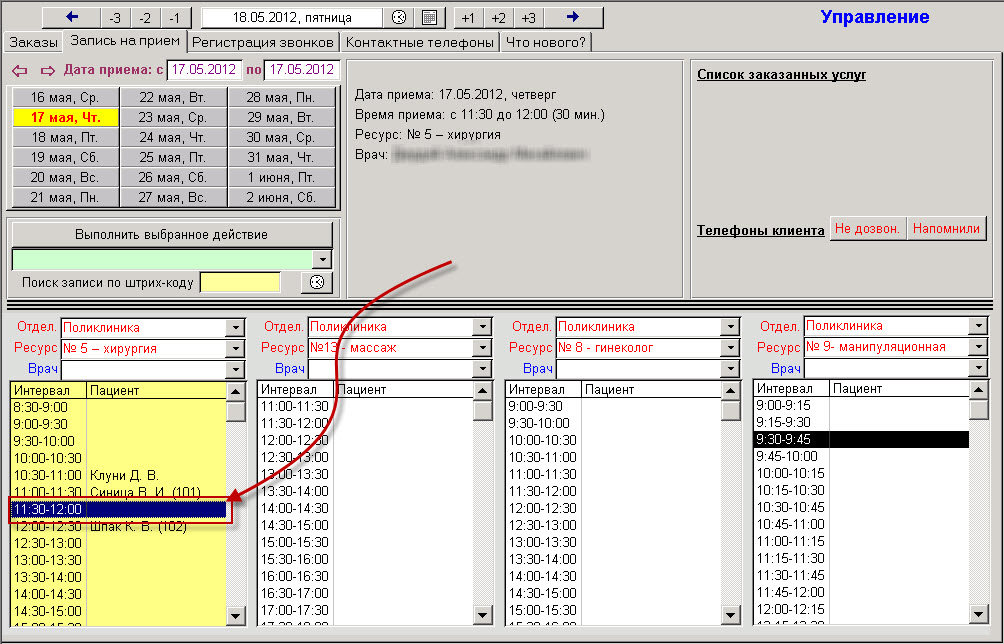Click scroll up arrow in the гинеколог schedule list
Screen dimensions: 1004x644
point(731,390)
